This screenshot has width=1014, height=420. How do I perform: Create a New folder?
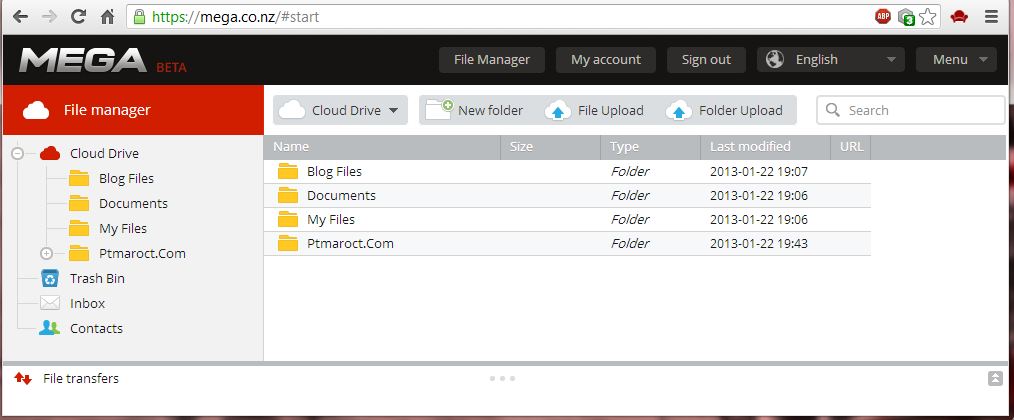coord(474,110)
